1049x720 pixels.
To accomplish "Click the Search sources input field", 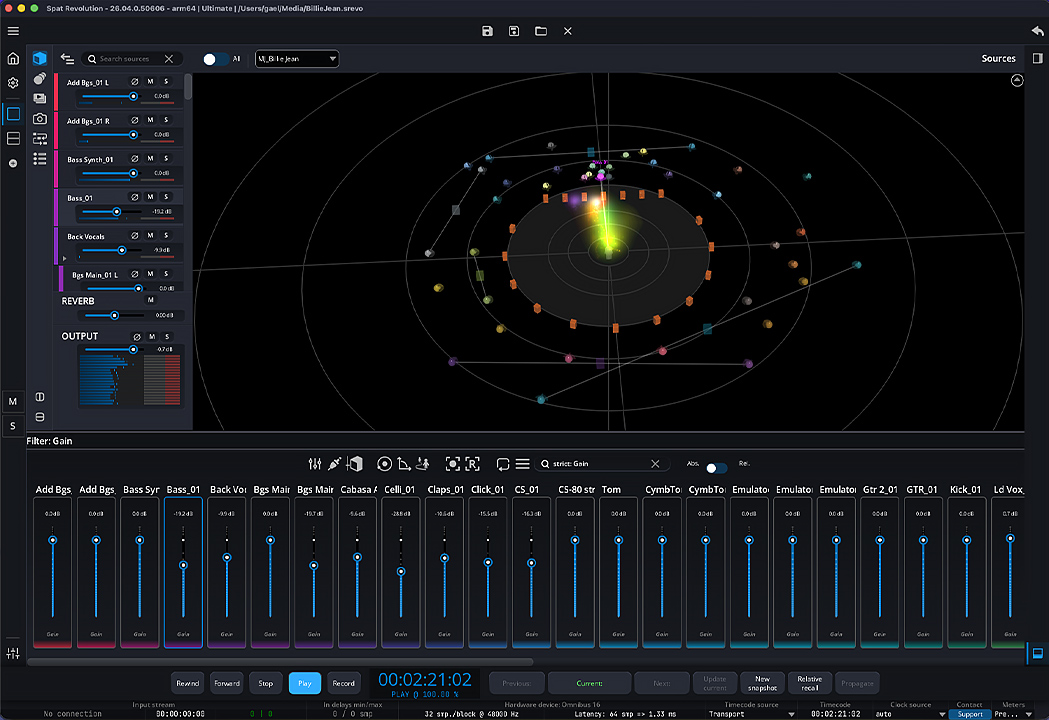I will point(128,59).
